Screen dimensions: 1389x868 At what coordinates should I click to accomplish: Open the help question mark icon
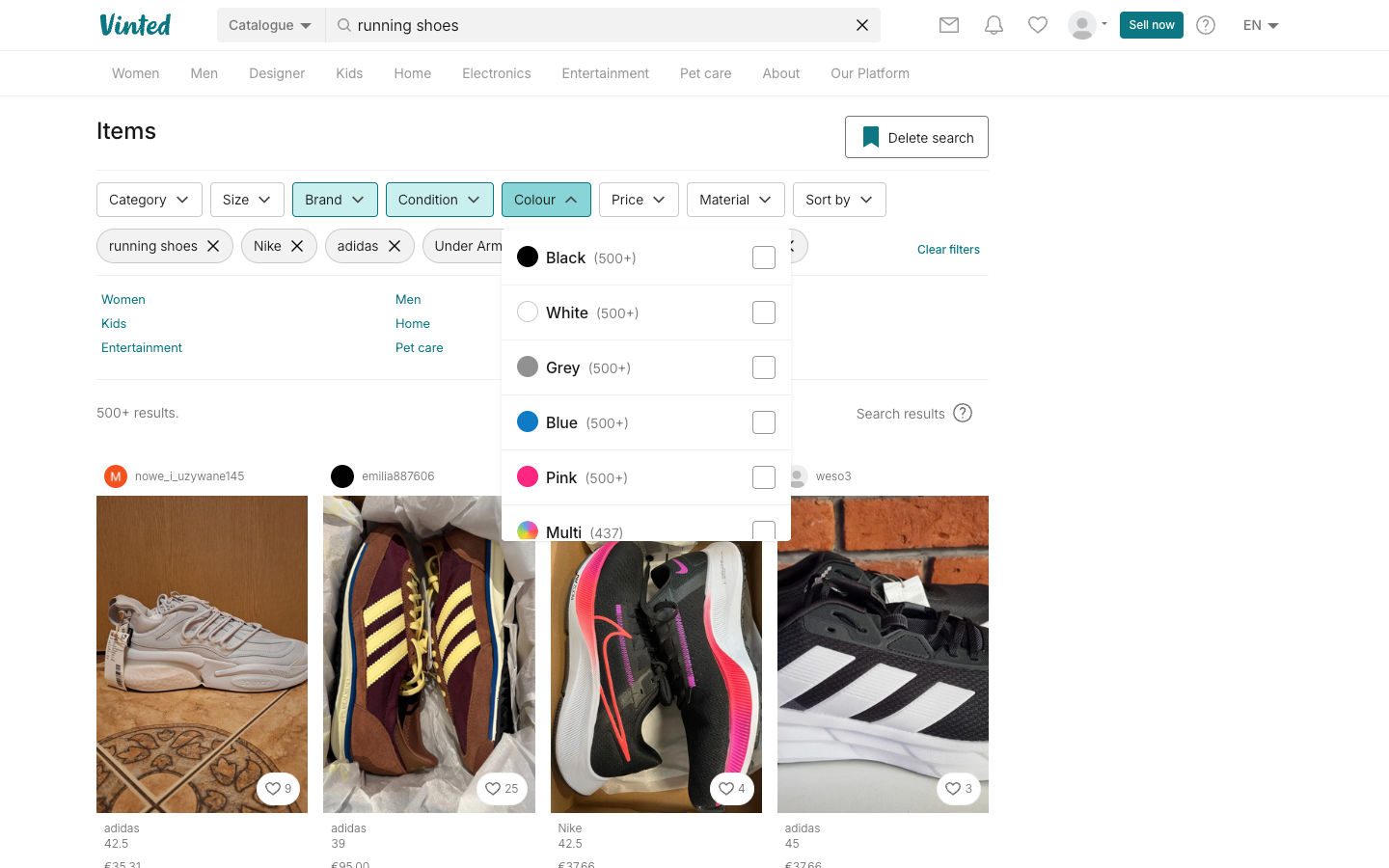[1206, 25]
